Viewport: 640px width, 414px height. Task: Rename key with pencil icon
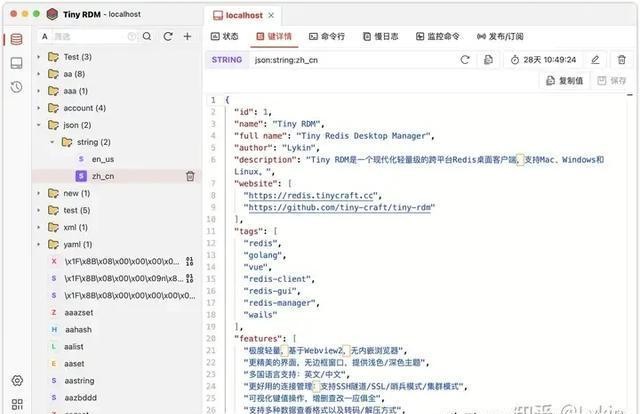pos(596,60)
